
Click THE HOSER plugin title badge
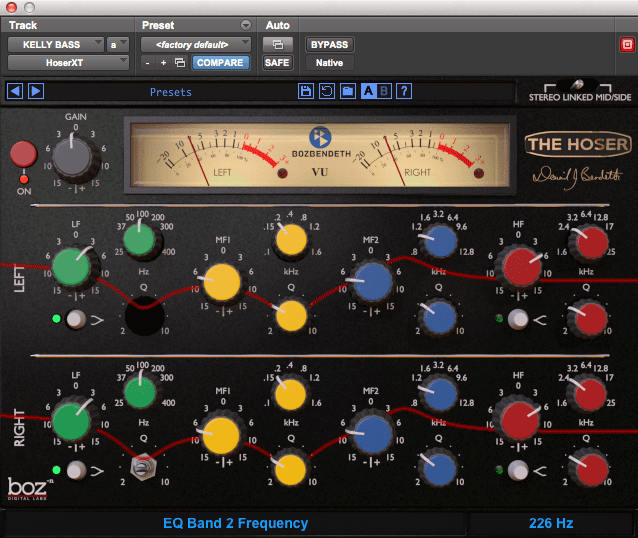tap(578, 144)
